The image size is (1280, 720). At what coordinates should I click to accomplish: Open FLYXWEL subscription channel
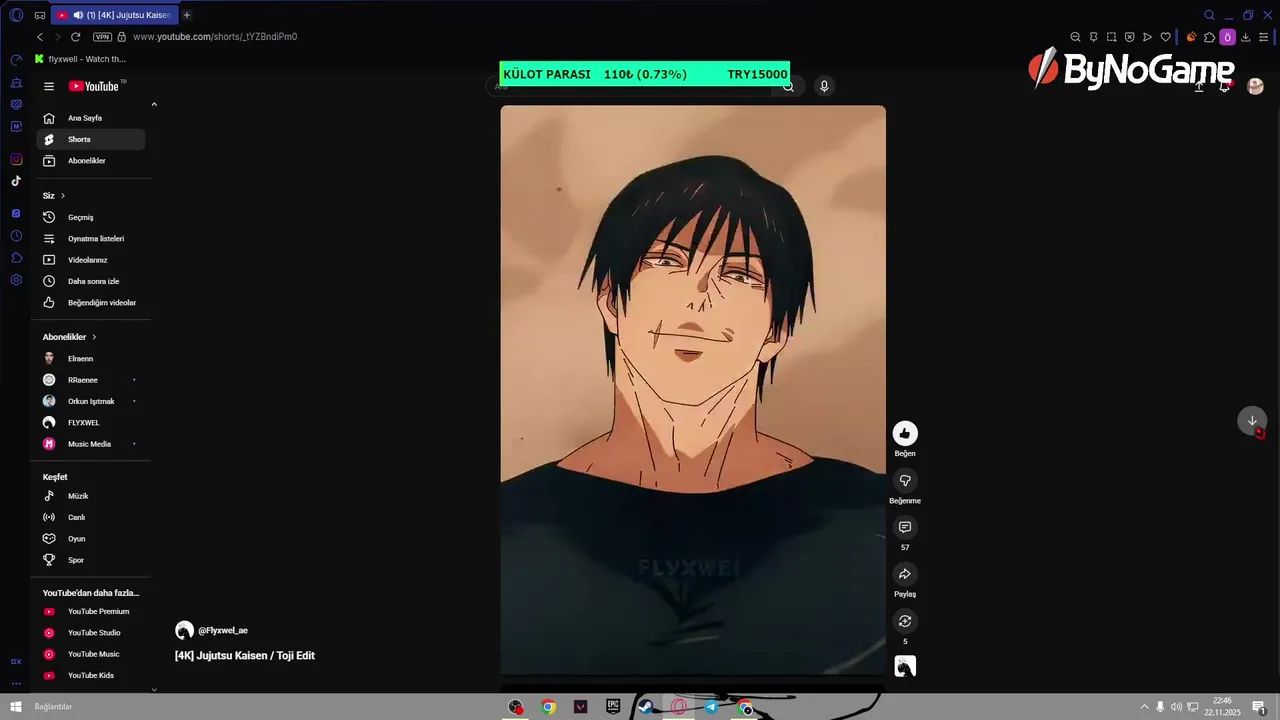pos(91,422)
